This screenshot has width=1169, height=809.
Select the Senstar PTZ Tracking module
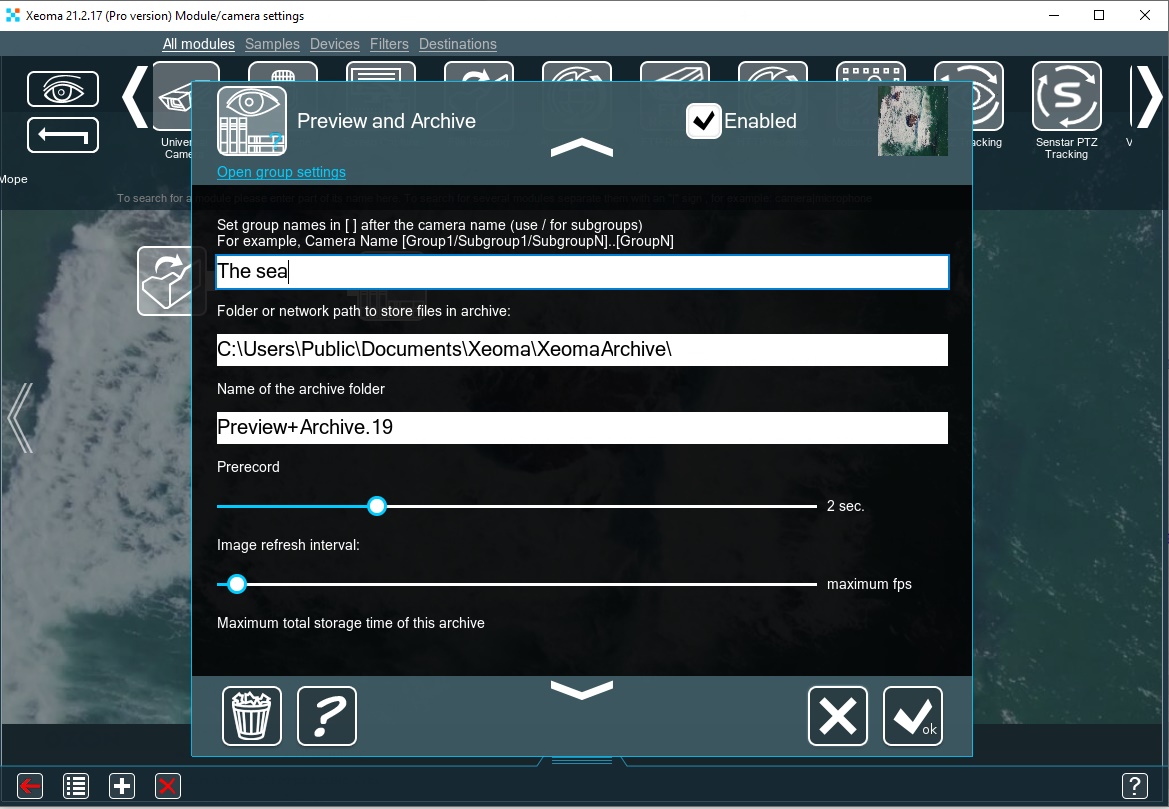click(x=1066, y=96)
